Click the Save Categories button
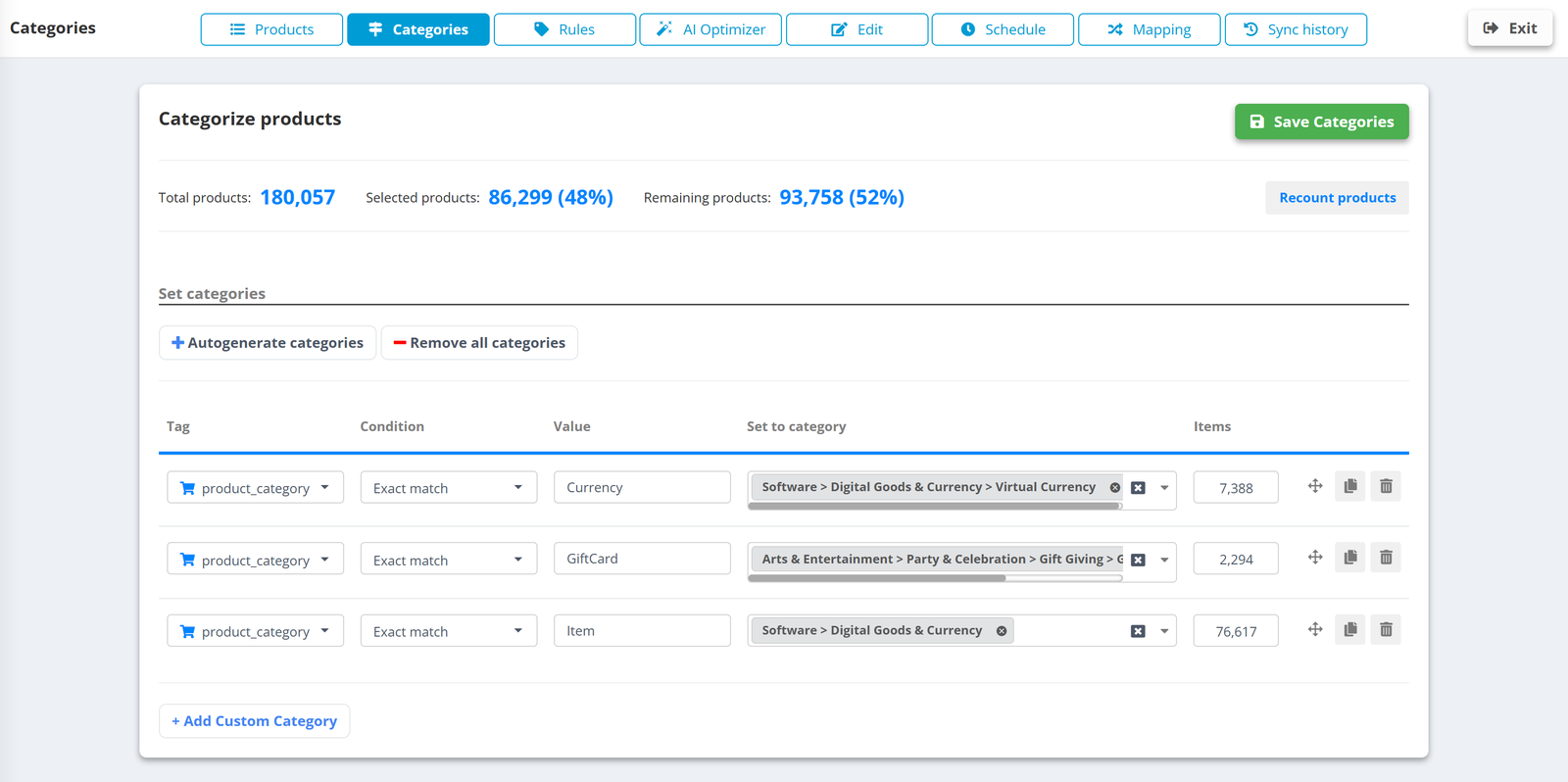This screenshot has width=1568, height=782. (1321, 122)
